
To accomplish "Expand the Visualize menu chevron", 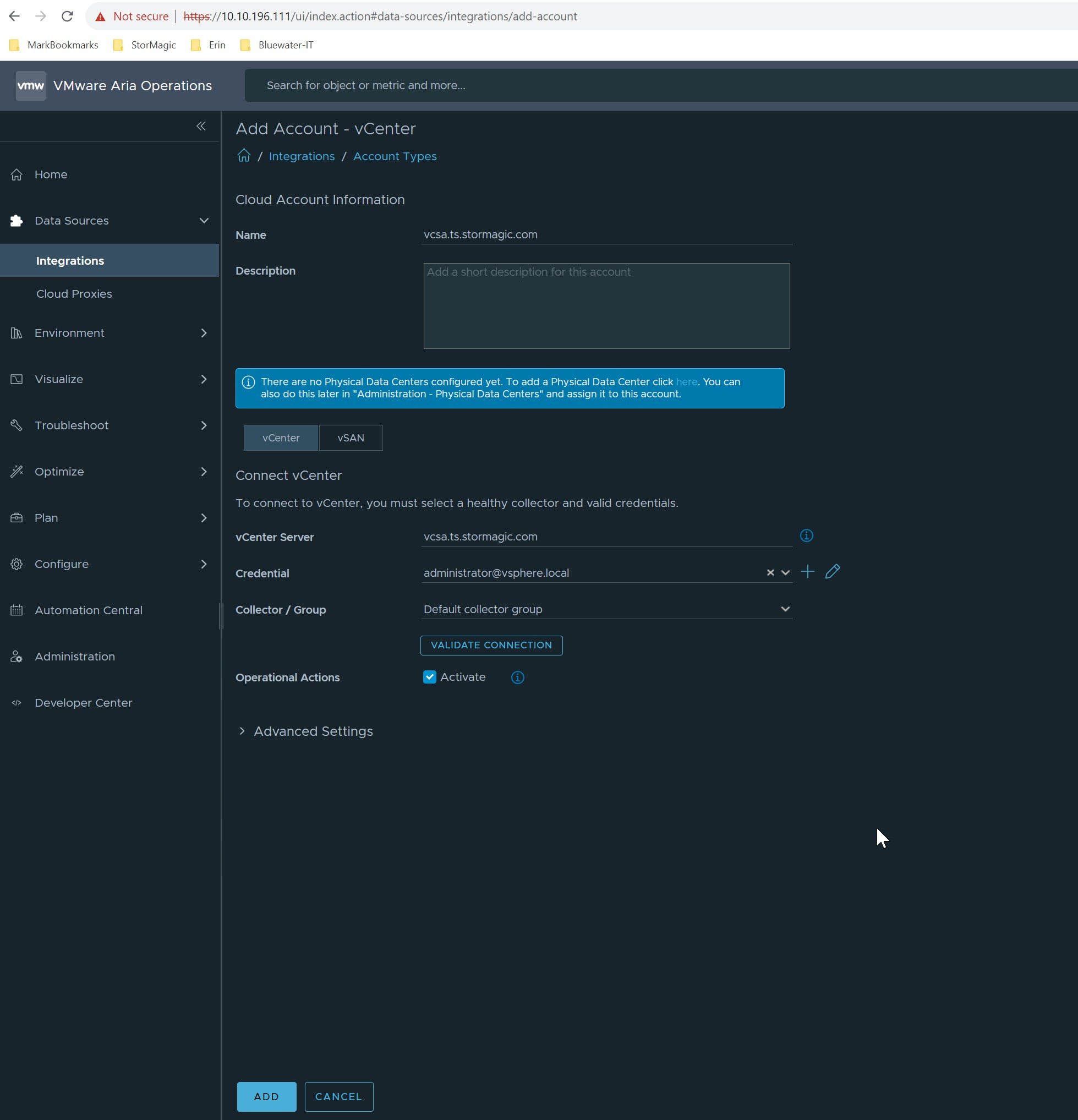I will pyautogui.click(x=204, y=379).
